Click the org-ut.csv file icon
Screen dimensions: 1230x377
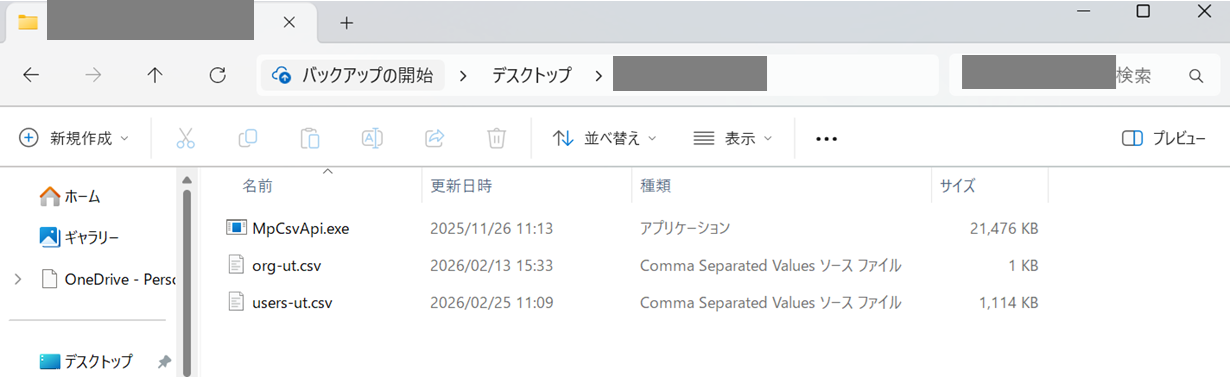click(x=236, y=265)
